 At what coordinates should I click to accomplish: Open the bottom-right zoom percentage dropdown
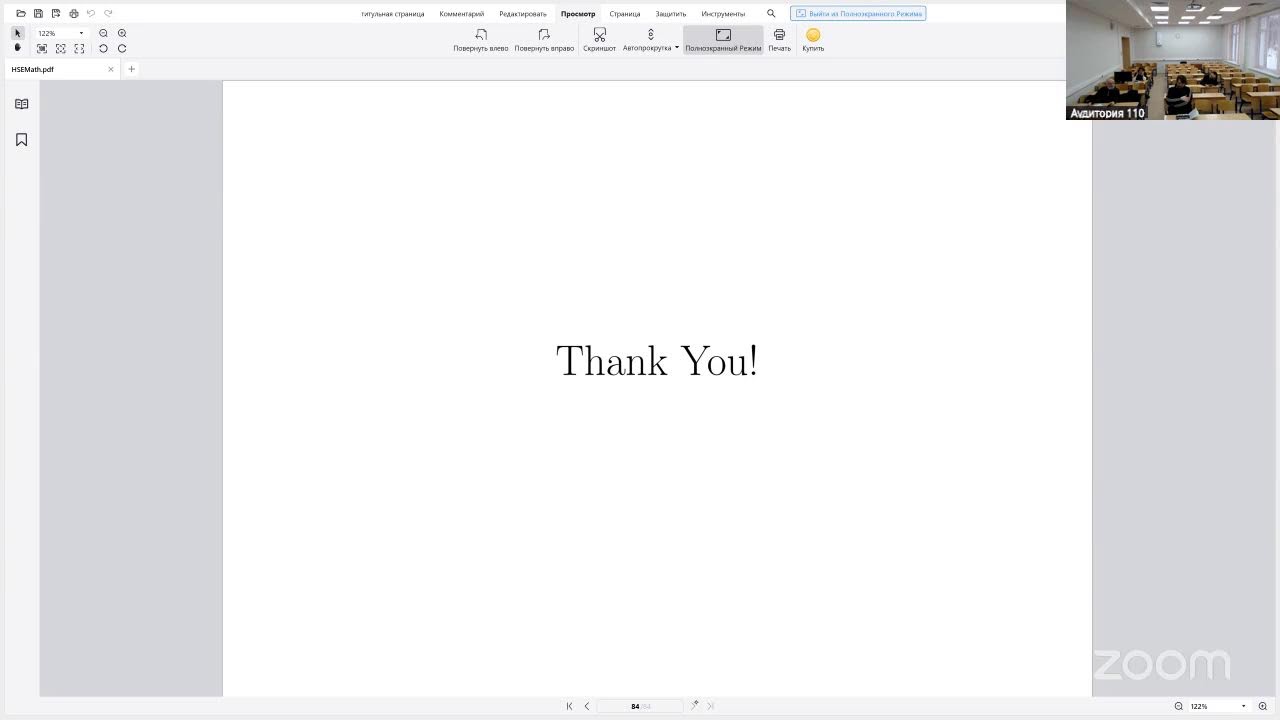tap(1244, 706)
